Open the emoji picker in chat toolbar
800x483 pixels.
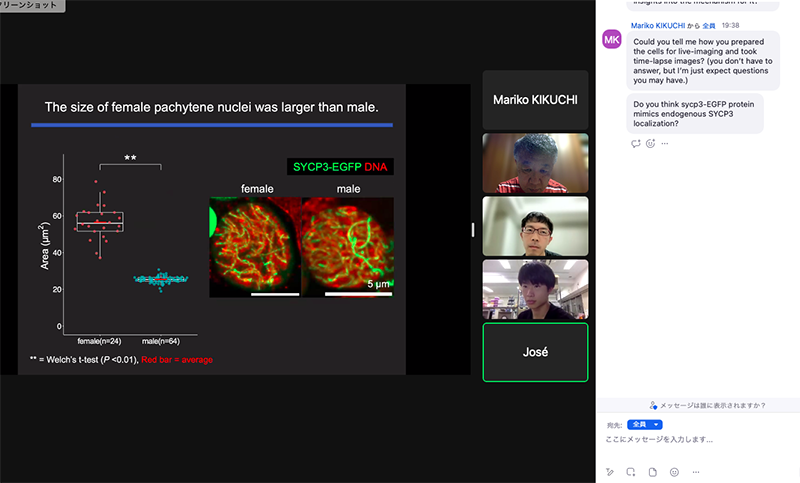coord(674,472)
